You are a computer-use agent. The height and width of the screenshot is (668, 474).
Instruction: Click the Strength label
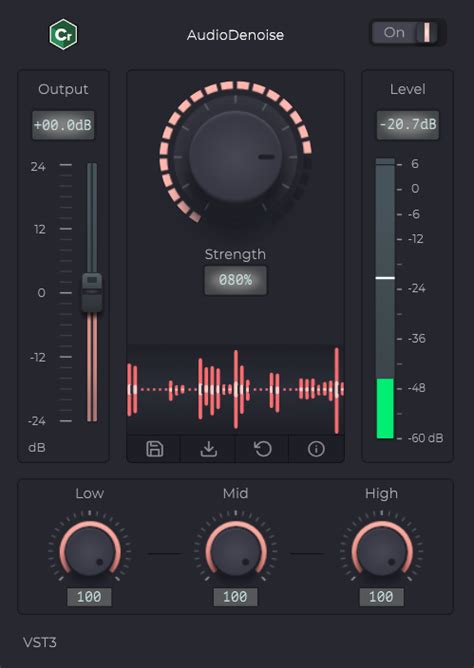(235, 254)
